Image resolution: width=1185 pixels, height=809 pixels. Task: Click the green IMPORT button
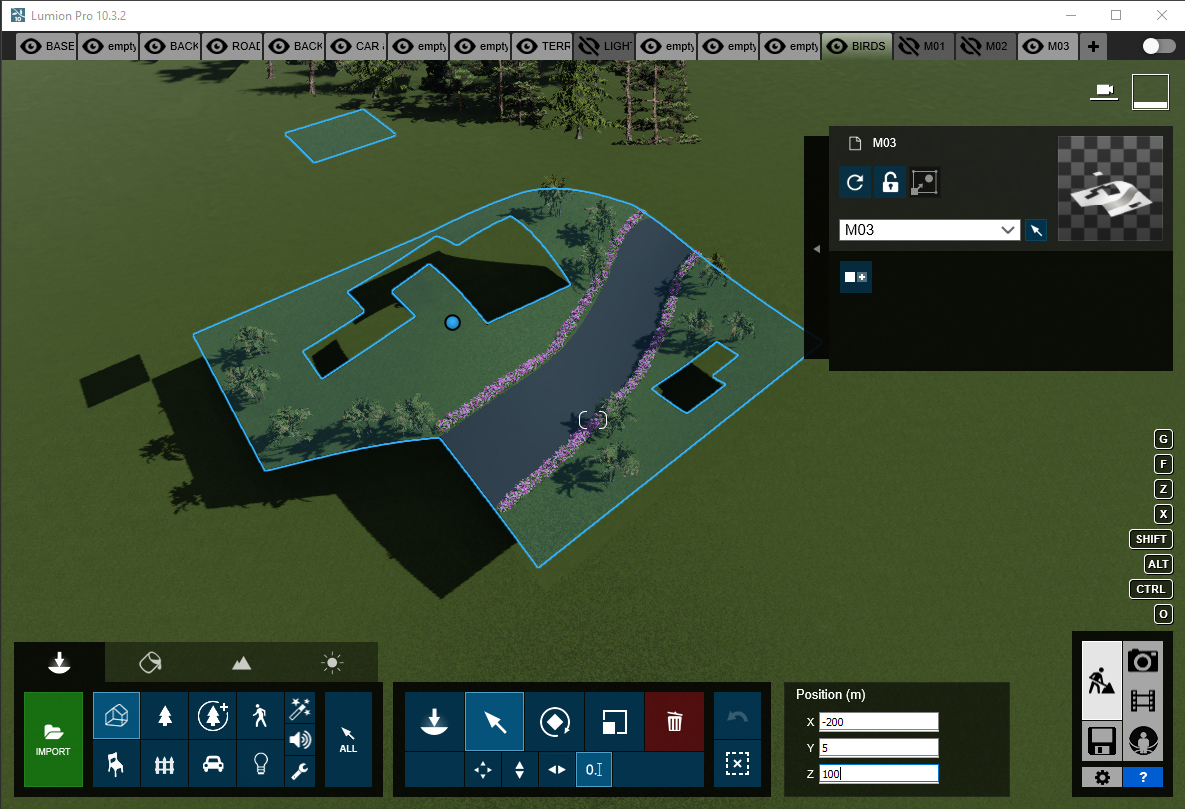click(x=53, y=738)
